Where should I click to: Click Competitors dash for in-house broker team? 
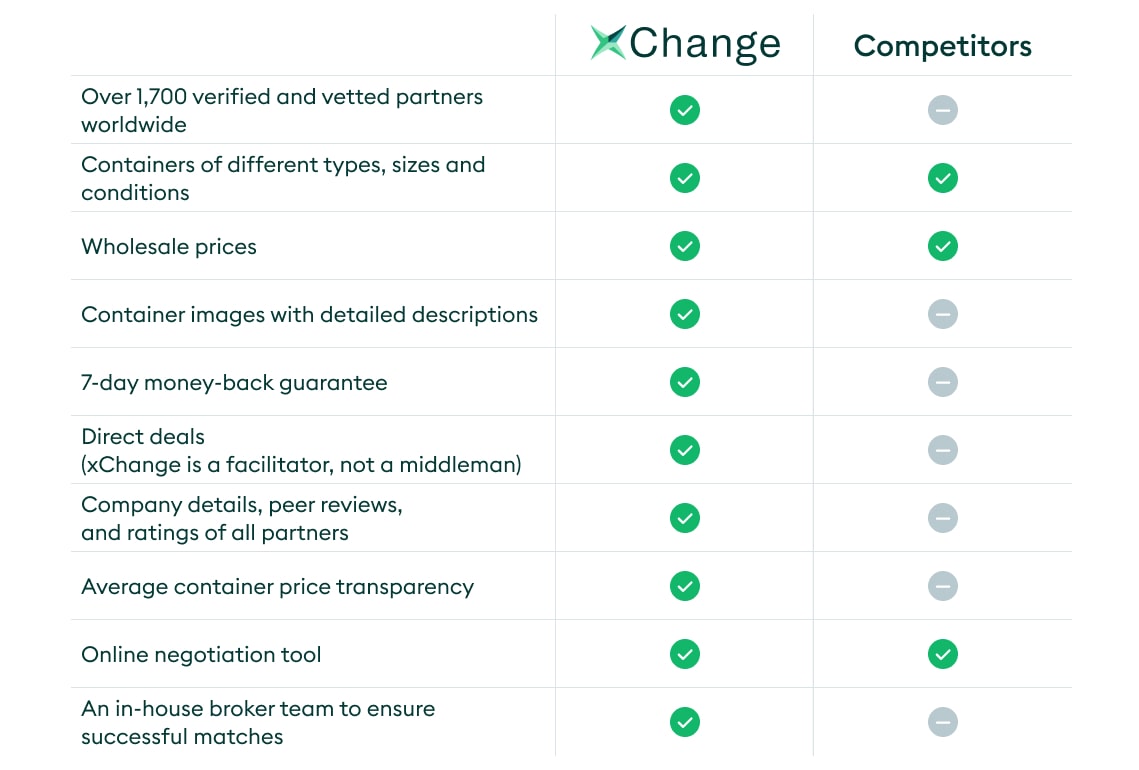click(943, 722)
